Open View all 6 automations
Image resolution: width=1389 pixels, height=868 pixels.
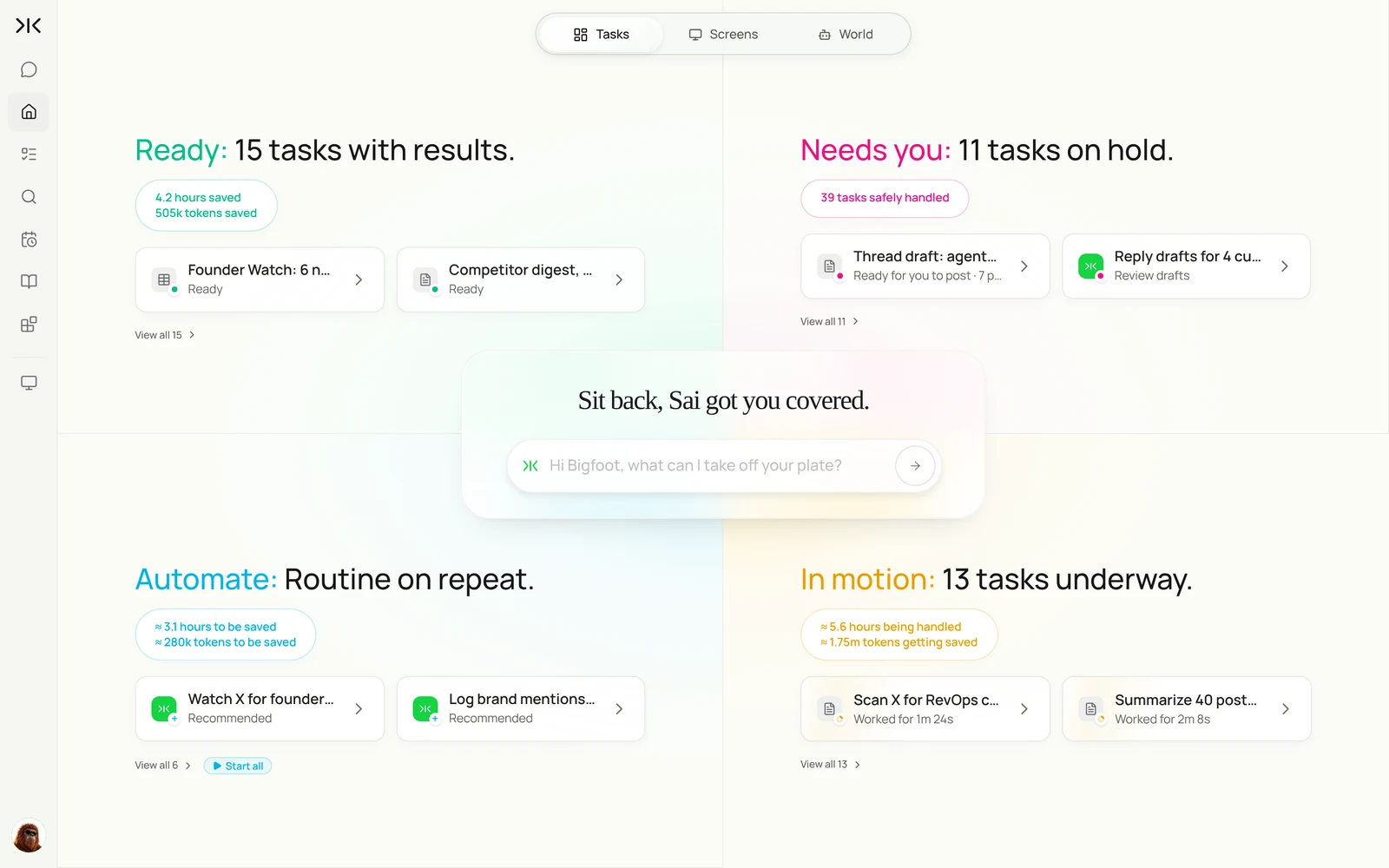pyautogui.click(x=163, y=766)
